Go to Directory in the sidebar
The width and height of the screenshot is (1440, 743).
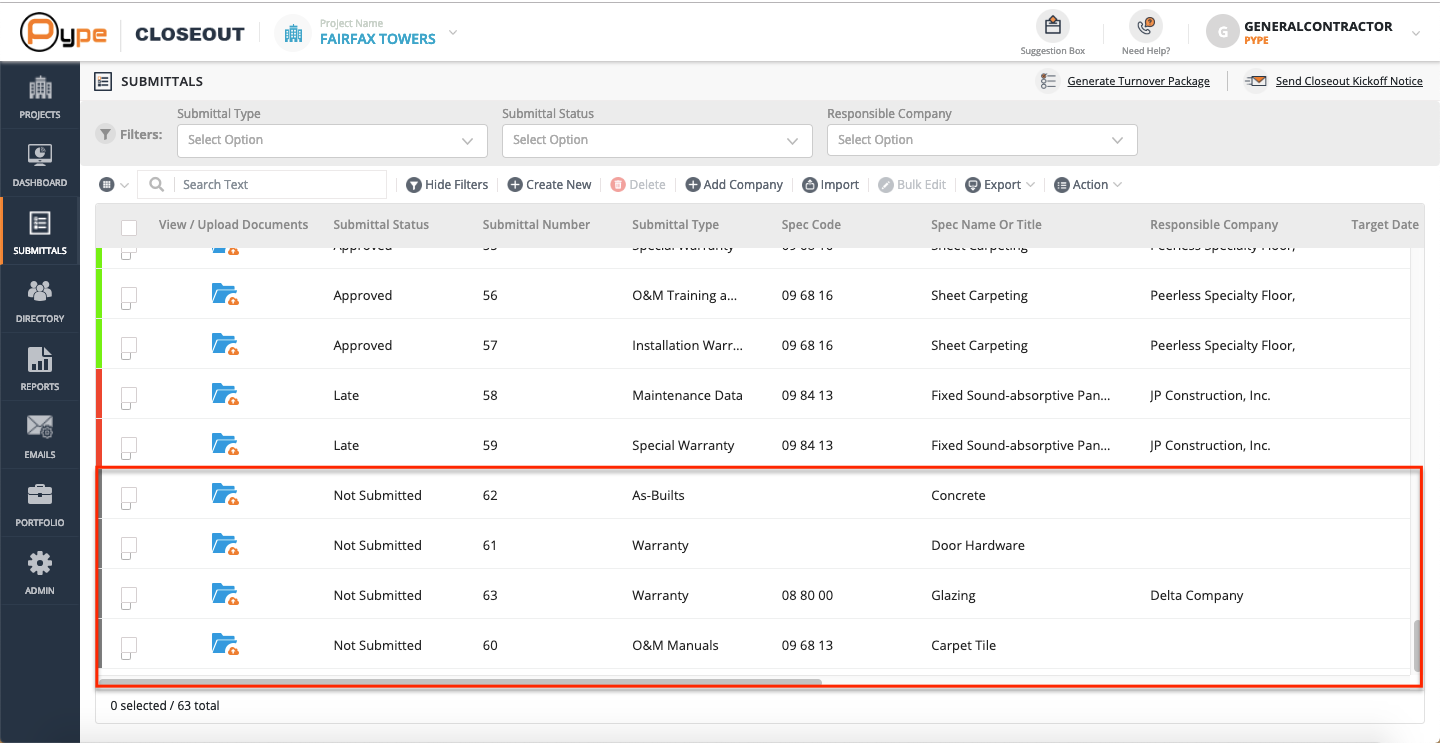click(40, 301)
